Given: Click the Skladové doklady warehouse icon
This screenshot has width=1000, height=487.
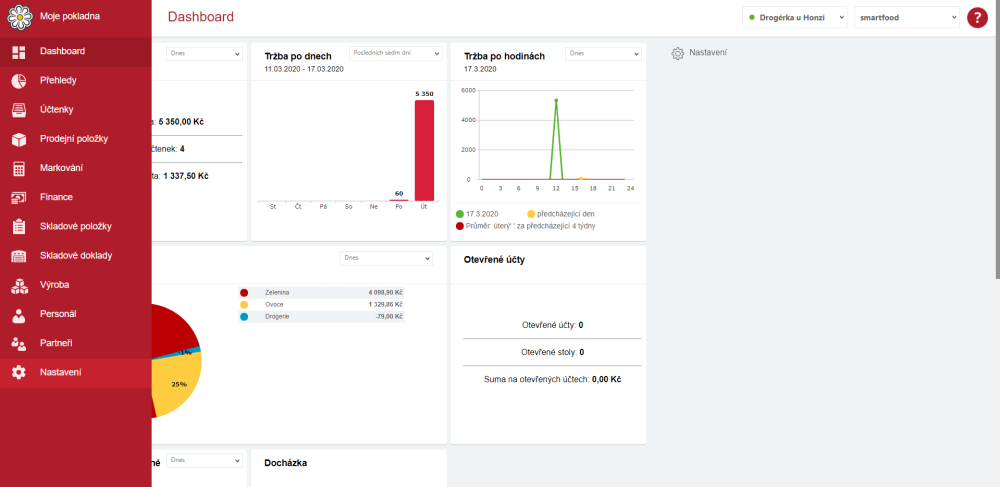Looking at the screenshot, I should pyautogui.click(x=18, y=256).
